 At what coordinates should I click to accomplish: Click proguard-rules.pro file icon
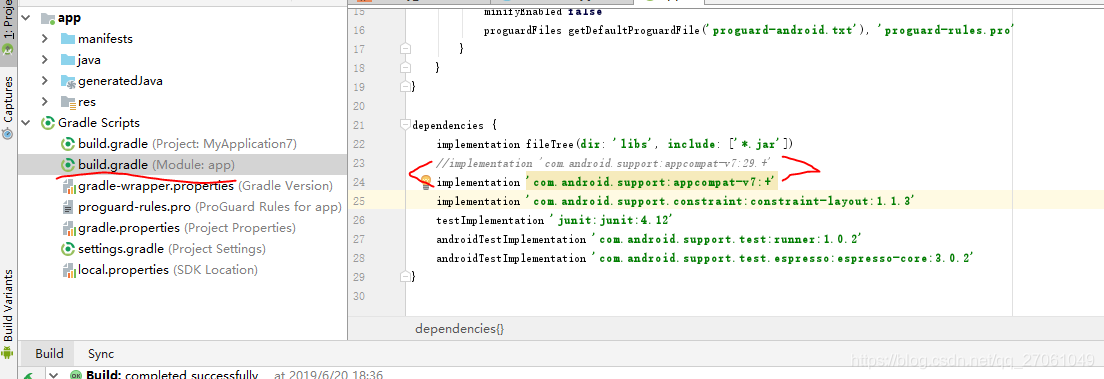[x=68, y=207]
